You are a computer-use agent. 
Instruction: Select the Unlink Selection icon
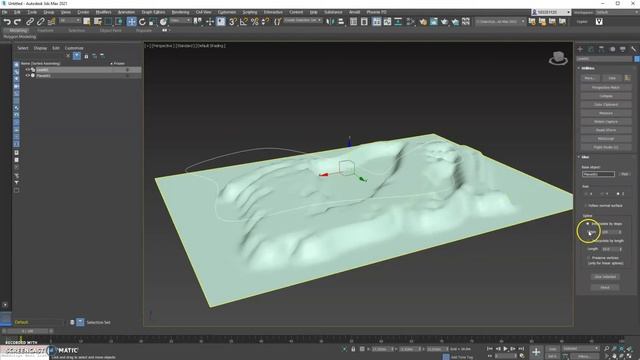click(x=40, y=22)
